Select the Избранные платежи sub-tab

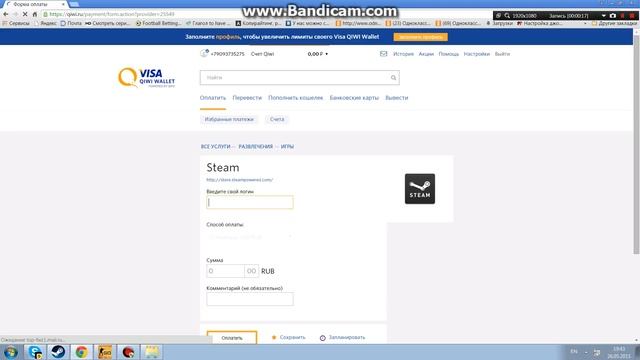click(229, 119)
